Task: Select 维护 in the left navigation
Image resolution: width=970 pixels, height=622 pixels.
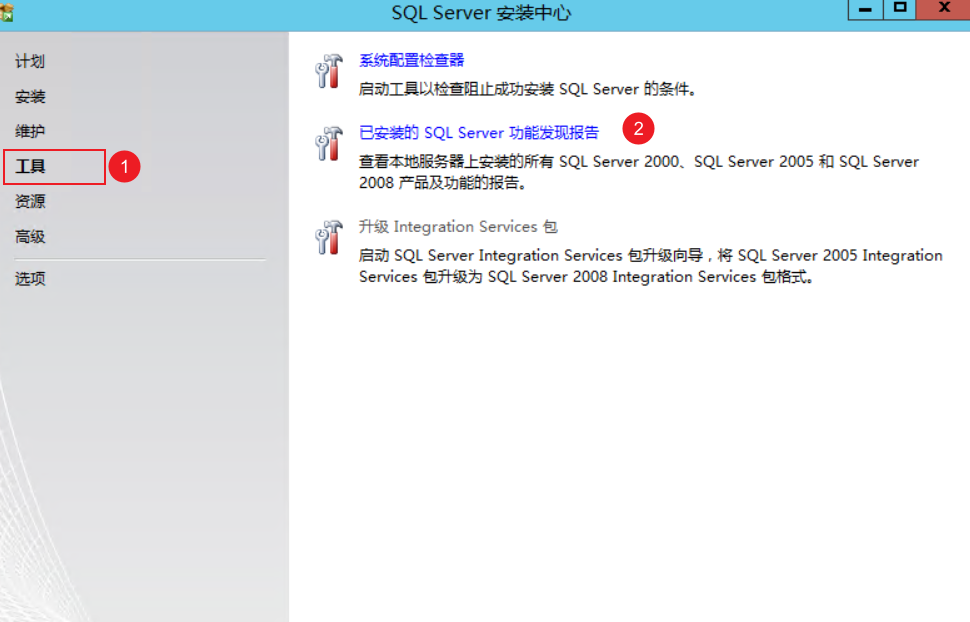Action: 30,132
